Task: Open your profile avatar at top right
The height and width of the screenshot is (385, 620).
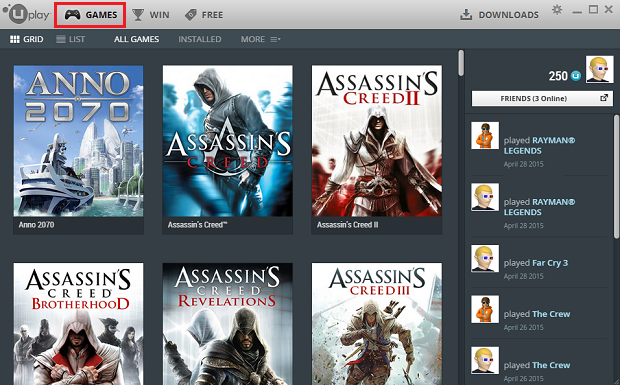Action: coord(599,69)
